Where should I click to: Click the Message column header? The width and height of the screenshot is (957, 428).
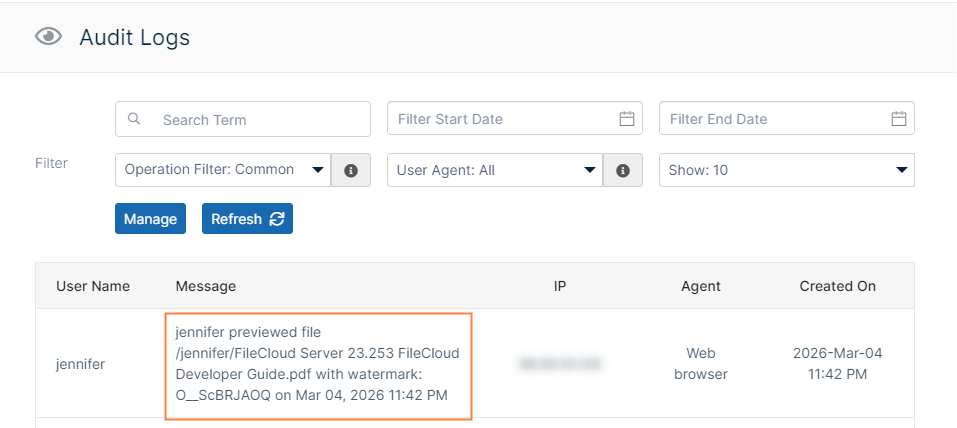(206, 286)
